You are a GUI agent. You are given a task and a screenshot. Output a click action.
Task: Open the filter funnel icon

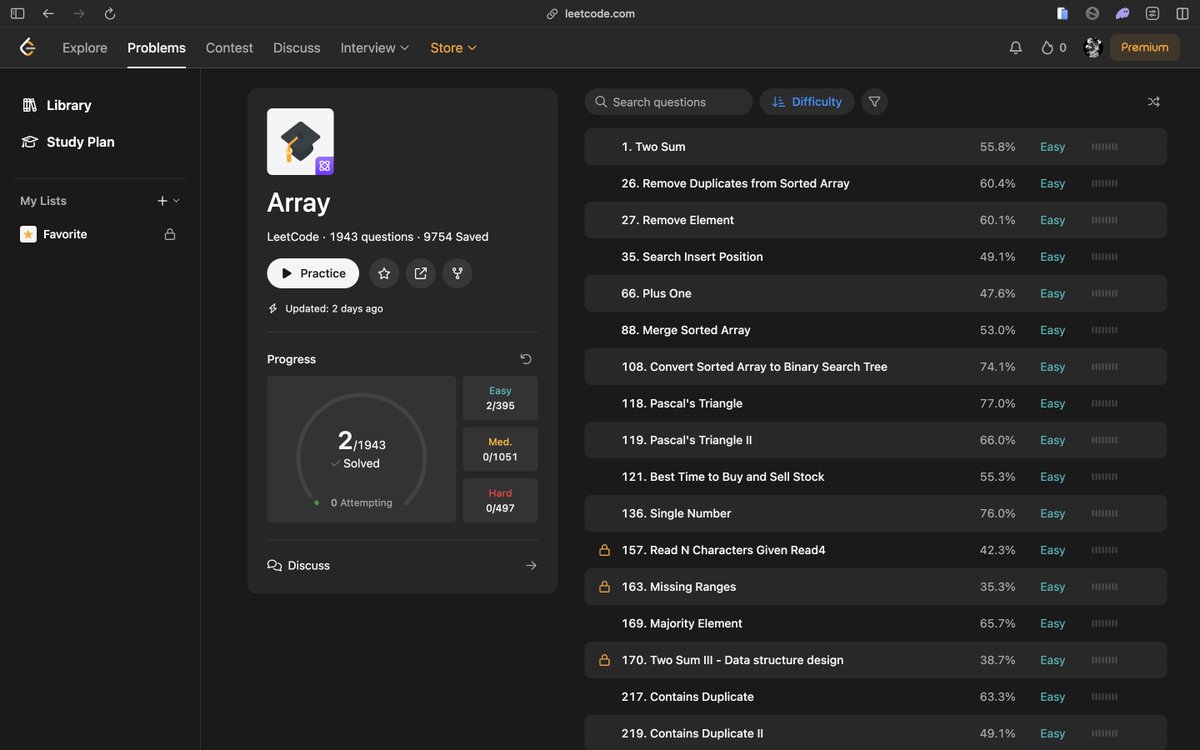pos(874,102)
